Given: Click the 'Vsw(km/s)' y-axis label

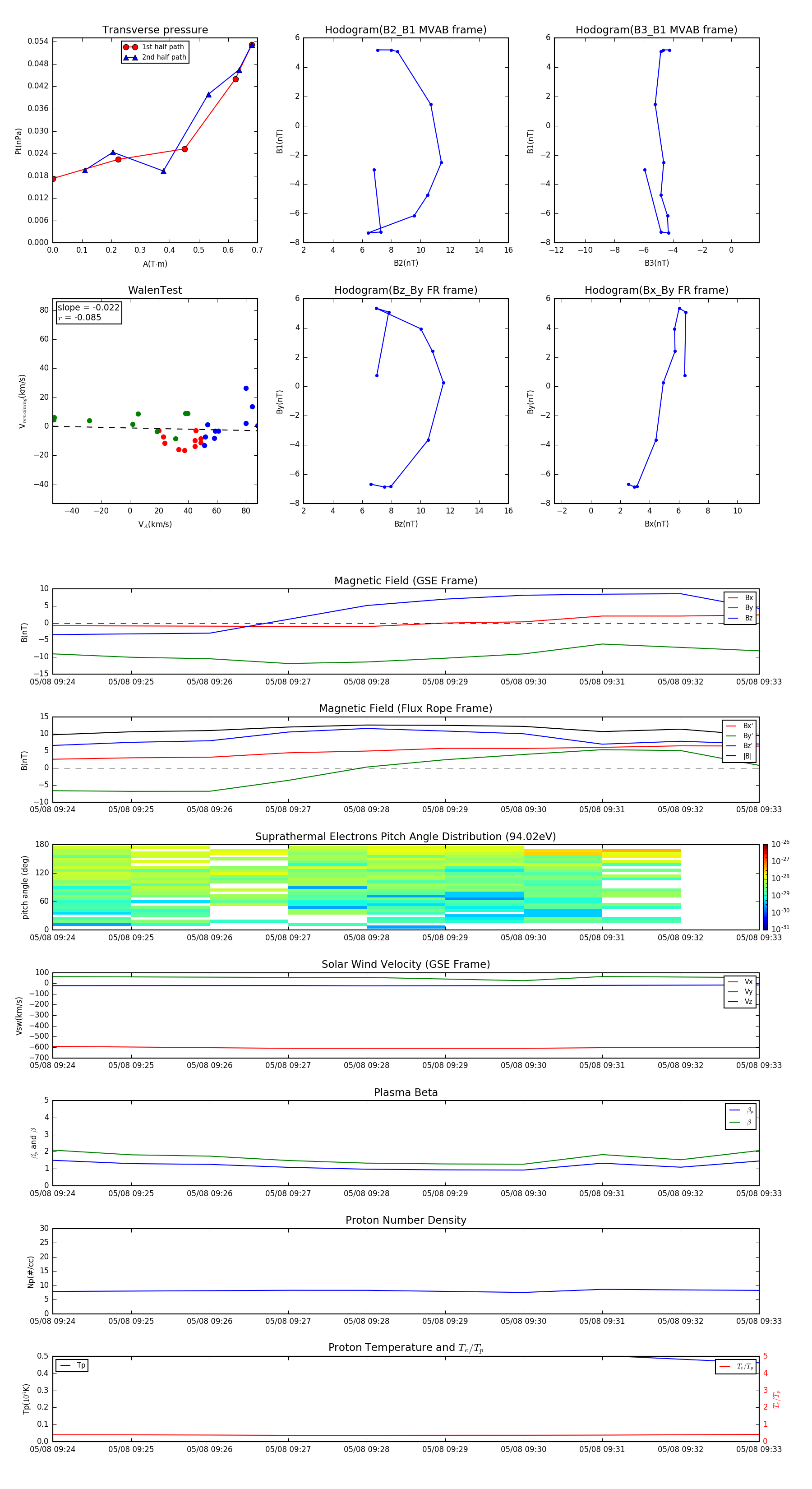Looking at the screenshot, I should tap(19, 1016).
